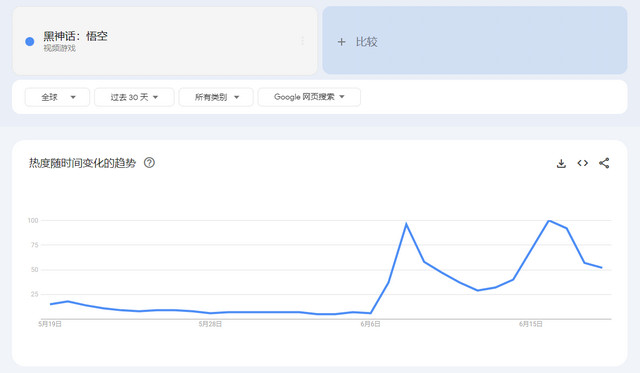Click the chart's last data point at right end
640x373 pixels.
[602, 268]
